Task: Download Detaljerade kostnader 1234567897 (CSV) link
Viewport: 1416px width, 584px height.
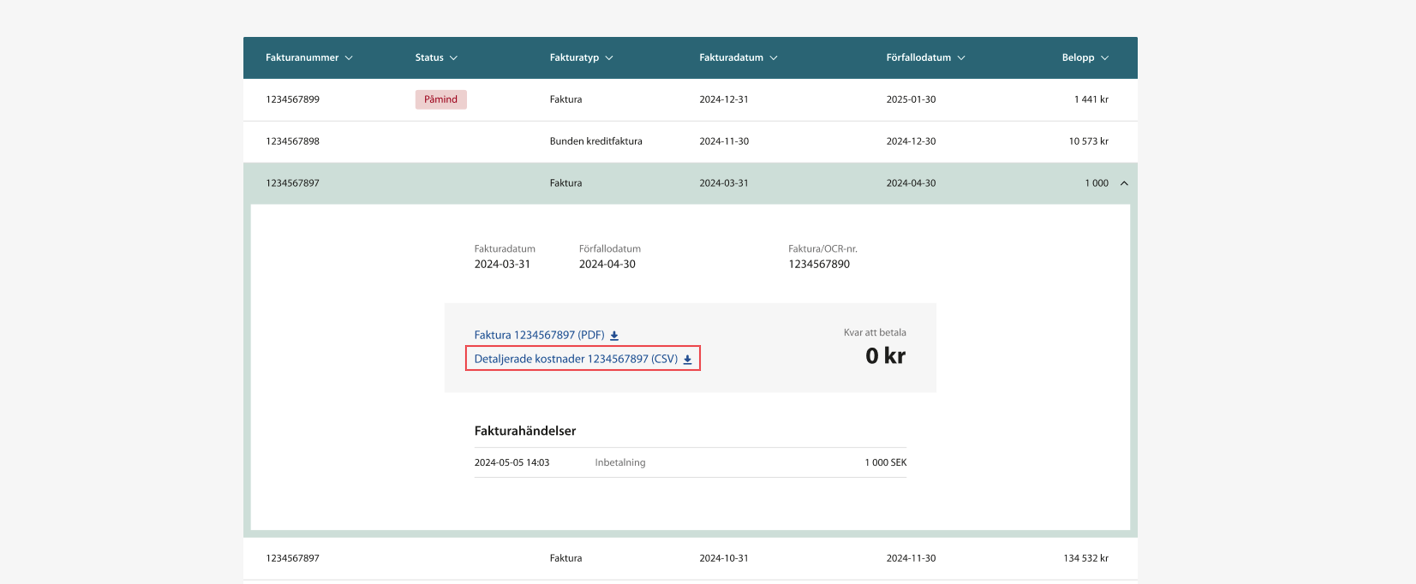Action: (x=575, y=359)
